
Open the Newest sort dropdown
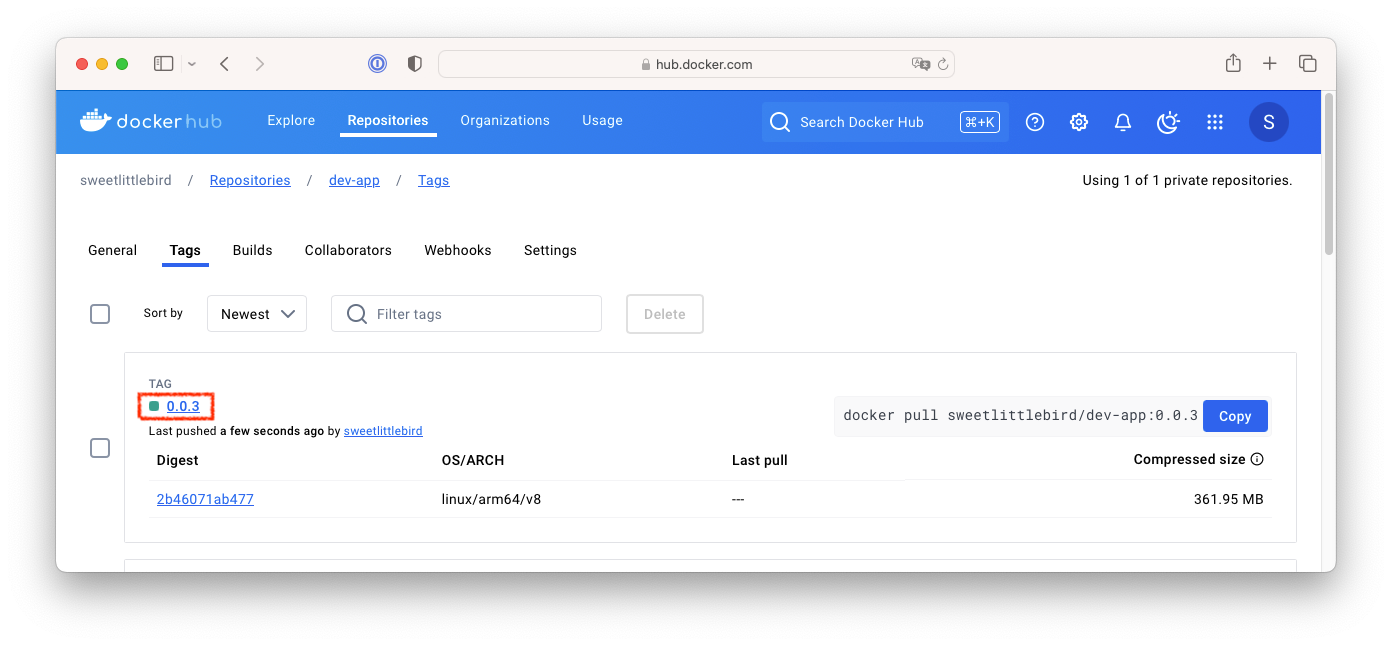pyautogui.click(x=257, y=314)
